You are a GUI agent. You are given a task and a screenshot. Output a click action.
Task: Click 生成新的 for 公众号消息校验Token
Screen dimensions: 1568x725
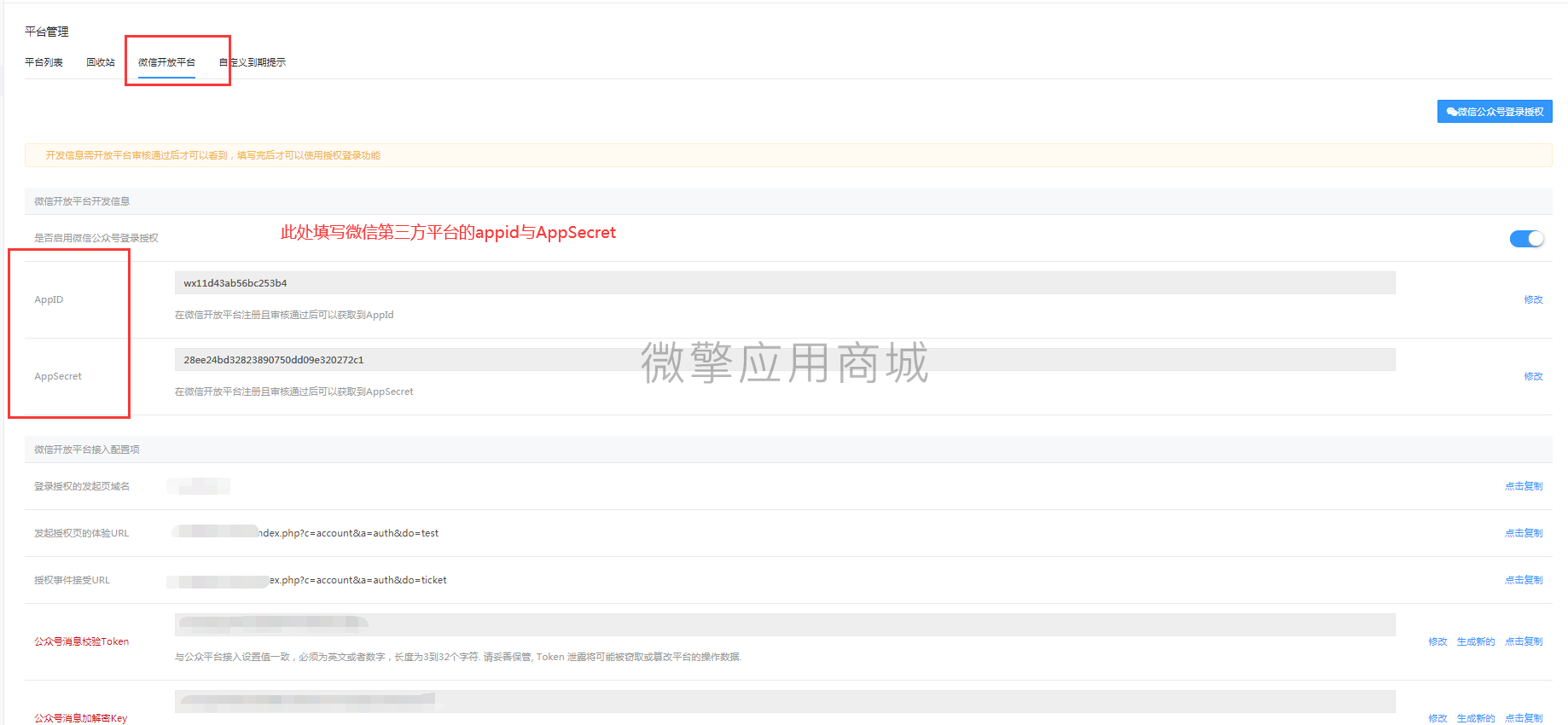pos(1476,641)
